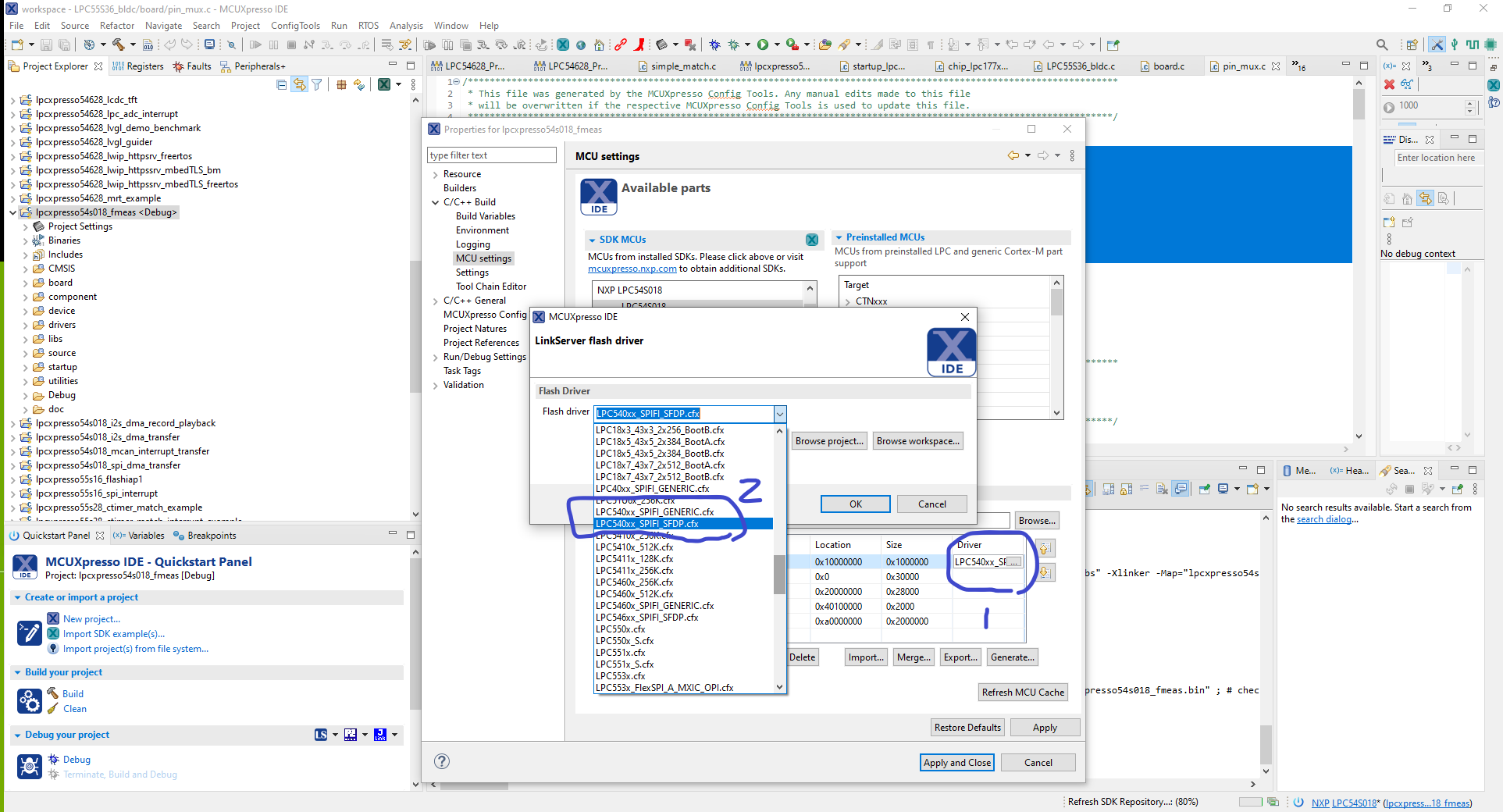Expand C/C++ General in the Properties tree

click(x=436, y=301)
